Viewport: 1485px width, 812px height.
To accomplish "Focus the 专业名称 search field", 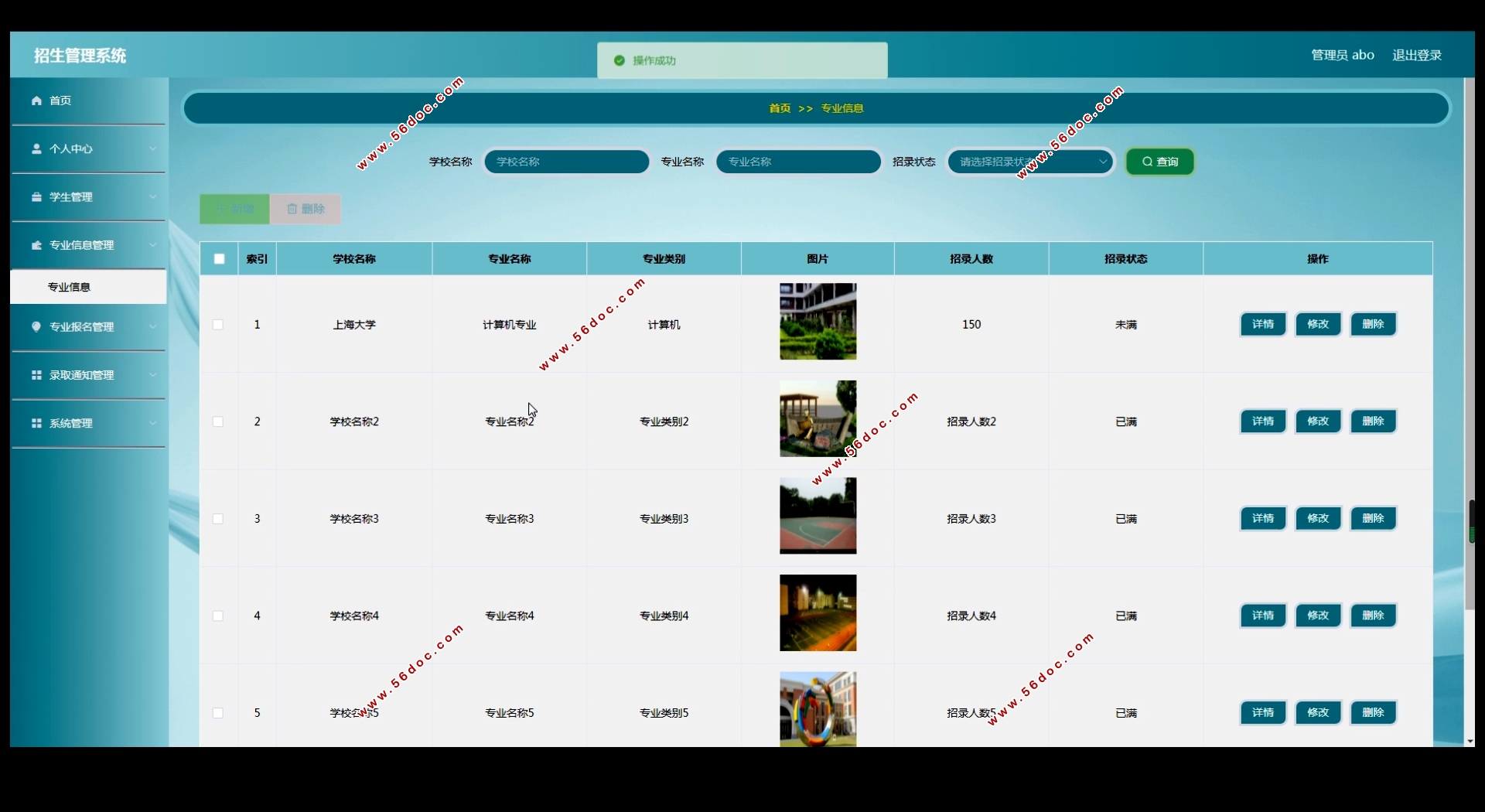I will [x=798, y=162].
